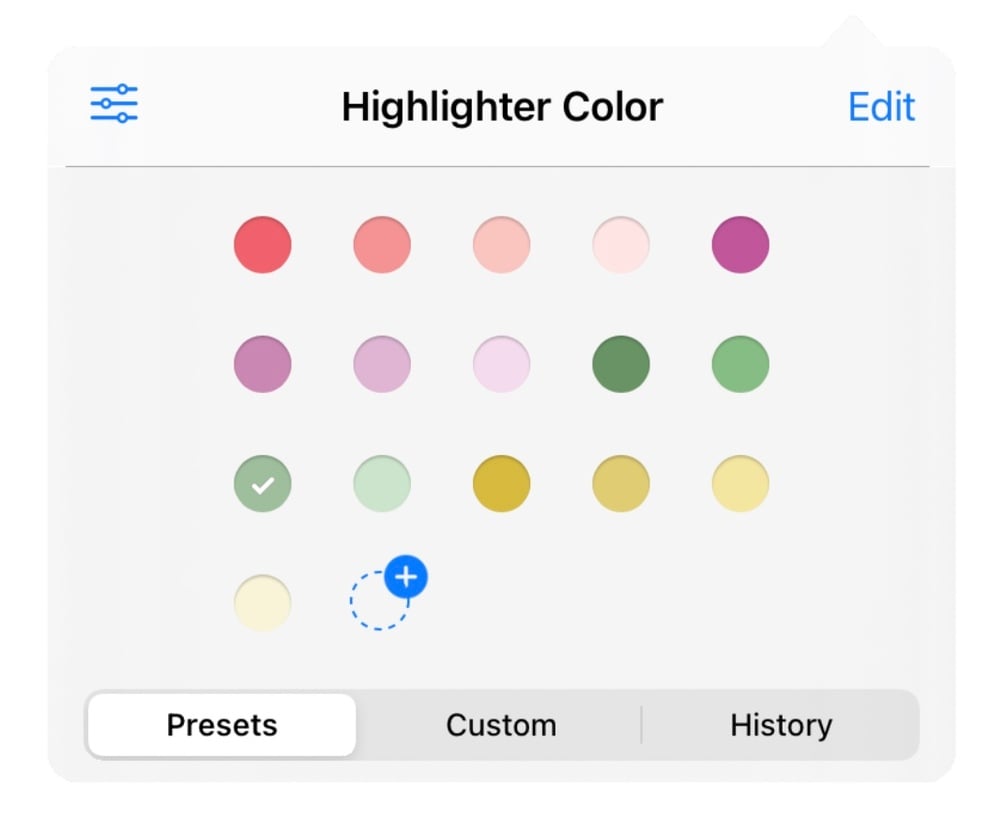The height and width of the screenshot is (816, 1005).
Task: Select the dark green color swatch
Action: [621, 364]
